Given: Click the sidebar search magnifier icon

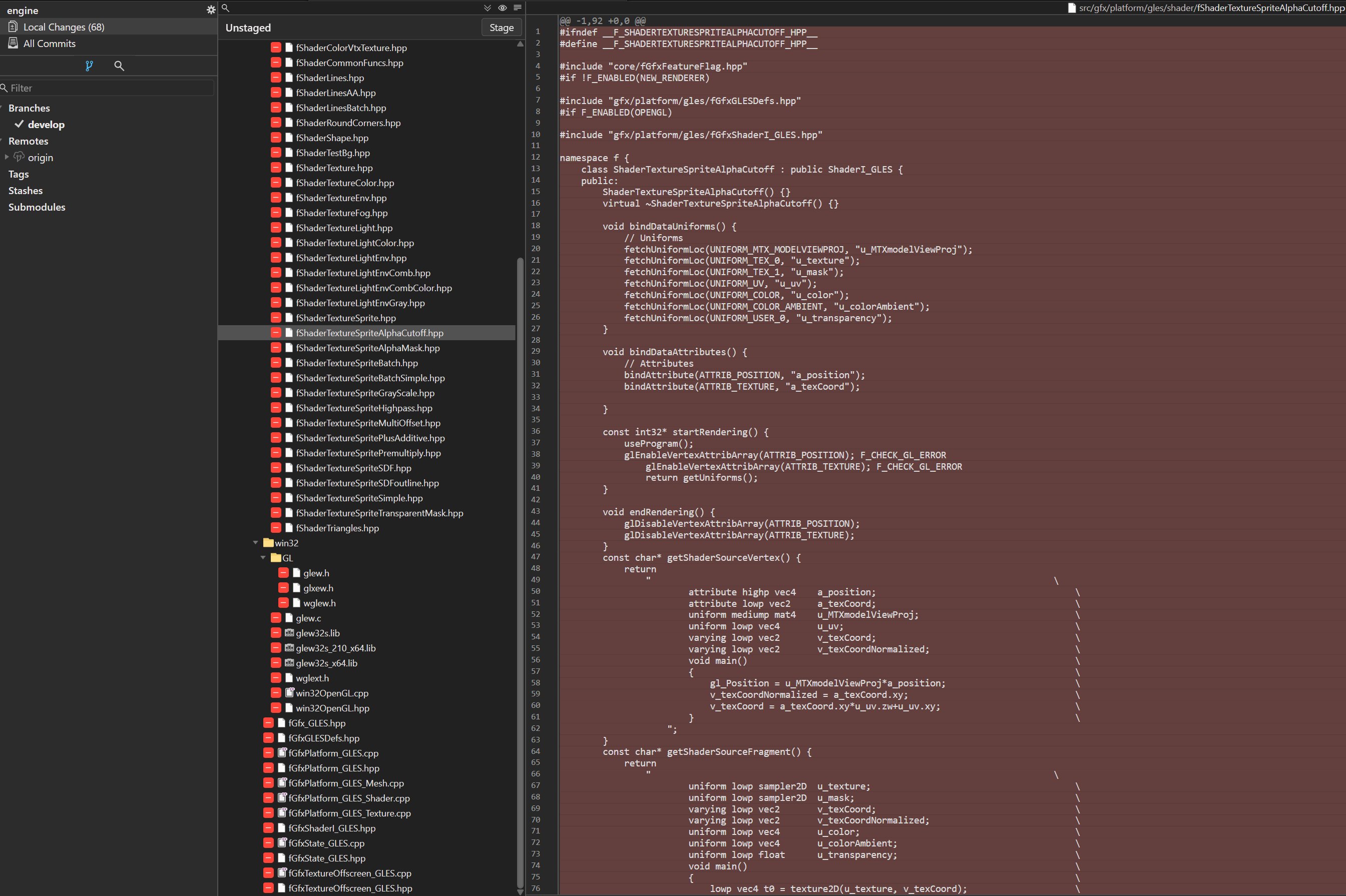Looking at the screenshot, I should pos(119,66).
